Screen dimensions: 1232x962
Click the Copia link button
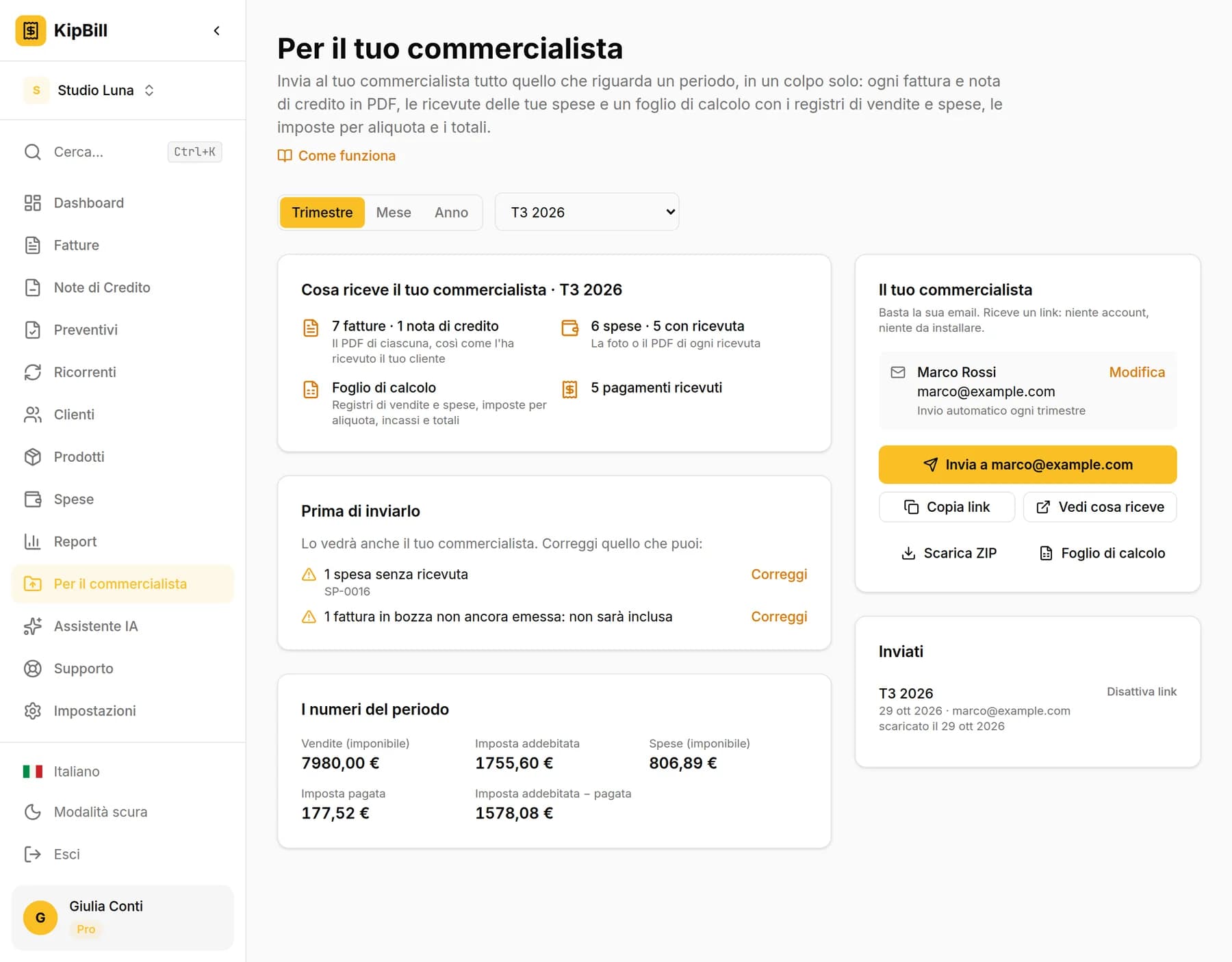pyautogui.click(x=947, y=507)
